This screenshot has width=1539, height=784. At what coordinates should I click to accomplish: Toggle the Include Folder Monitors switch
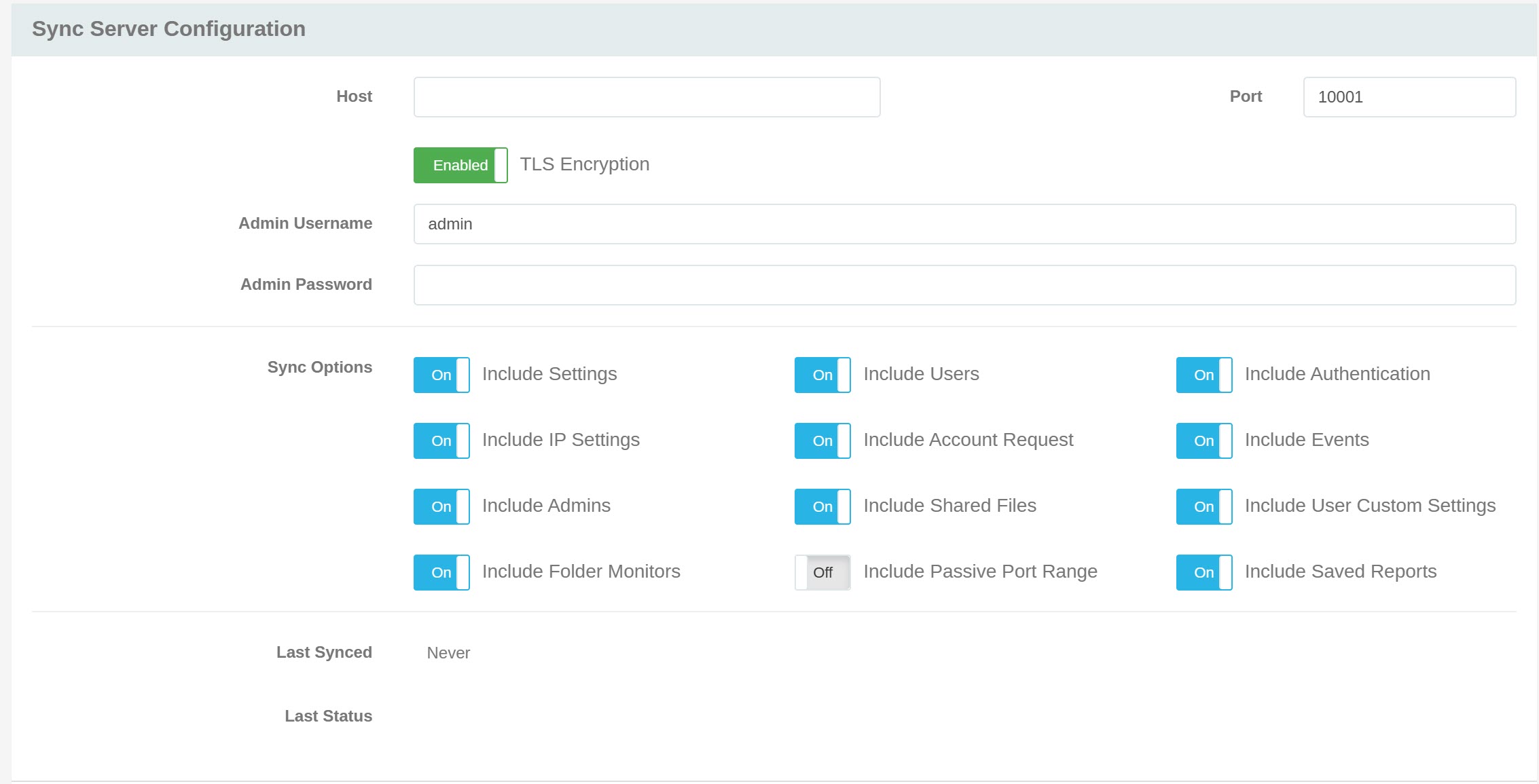(x=441, y=572)
